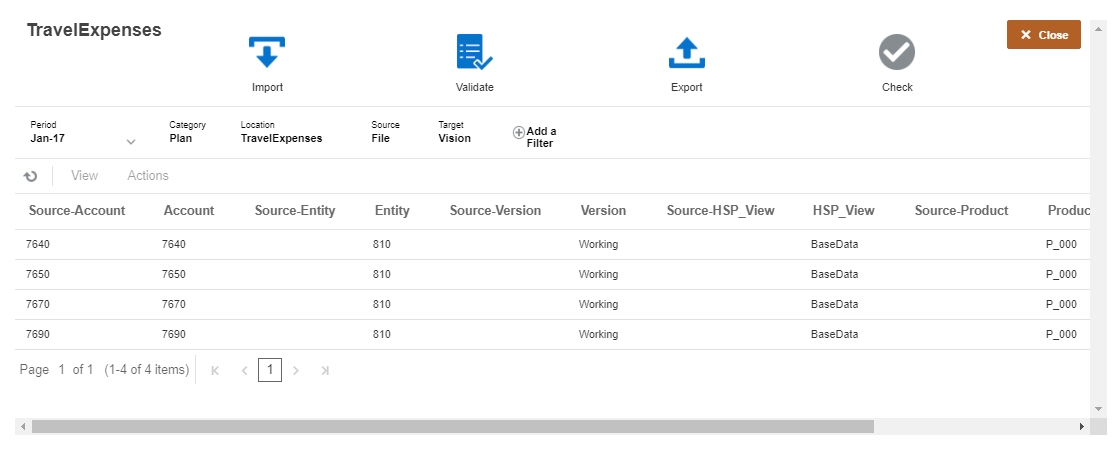
Task: Expand the Period Jan-17 dropdown
Action: click(x=131, y=141)
